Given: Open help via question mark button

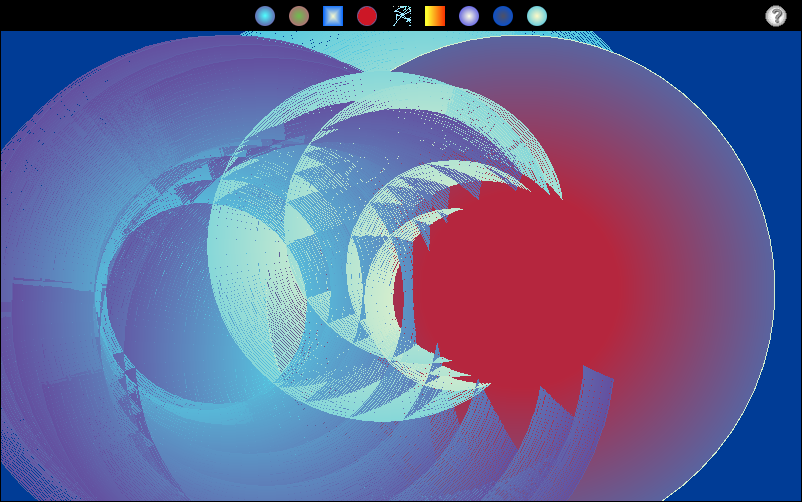Looking at the screenshot, I should point(775,16).
